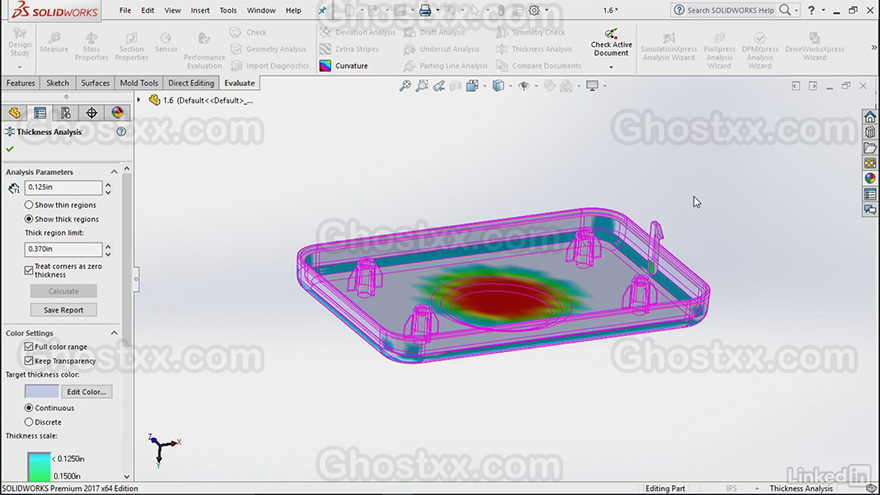
Task: Toggle Keep Transparency checkbox
Action: click(29, 361)
